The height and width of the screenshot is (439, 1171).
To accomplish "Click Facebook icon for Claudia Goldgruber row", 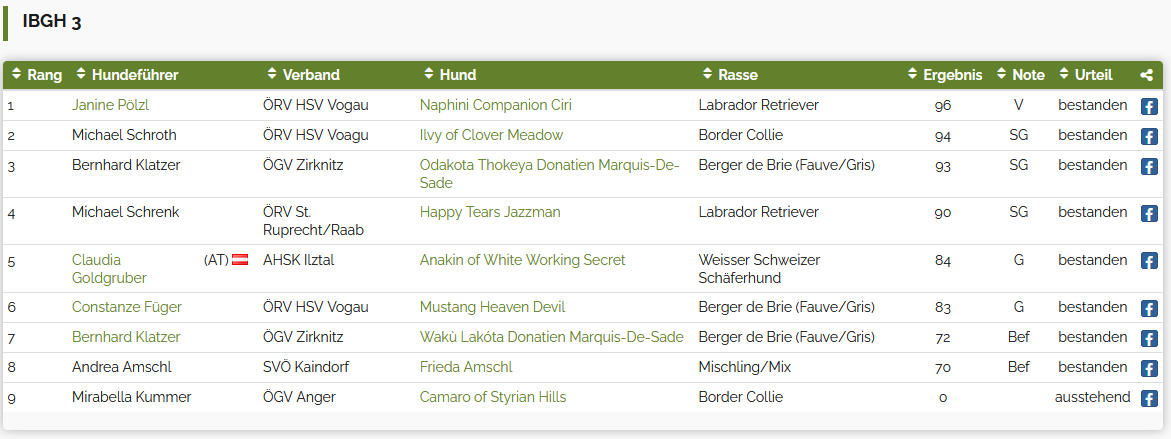I will (x=1149, y=261).
